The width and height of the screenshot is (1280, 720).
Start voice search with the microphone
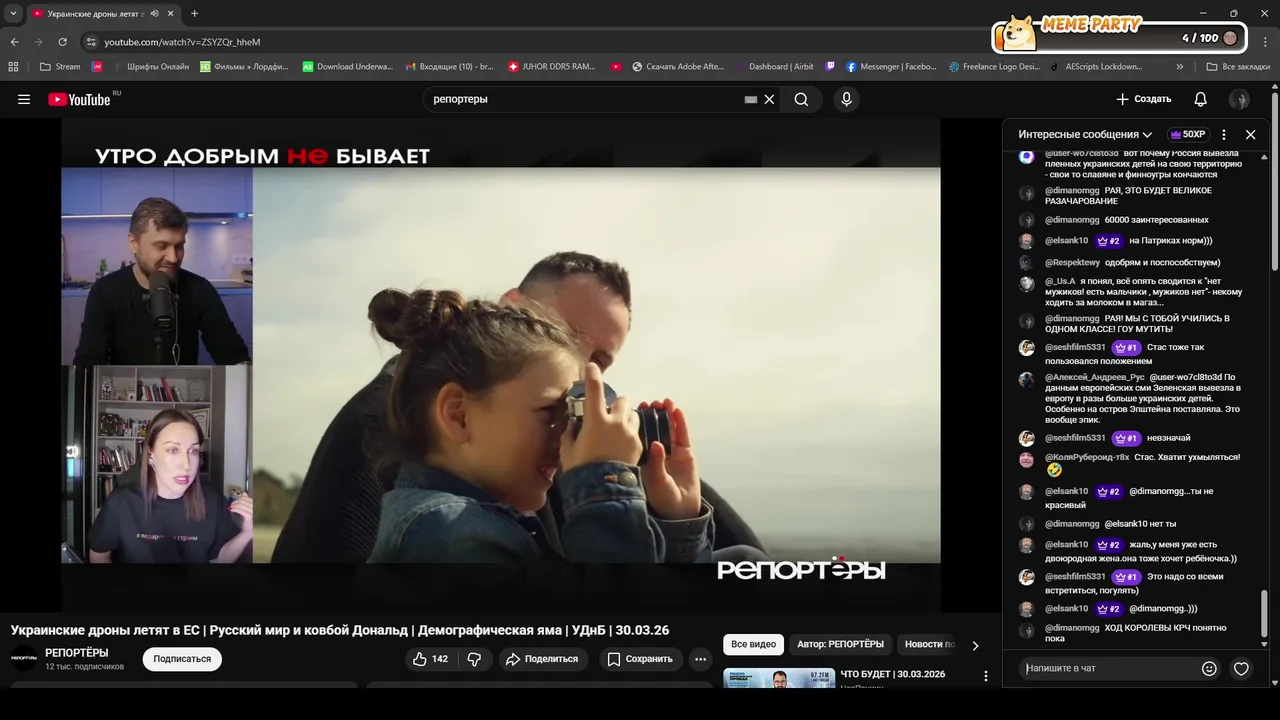click(x=846, y=99)
